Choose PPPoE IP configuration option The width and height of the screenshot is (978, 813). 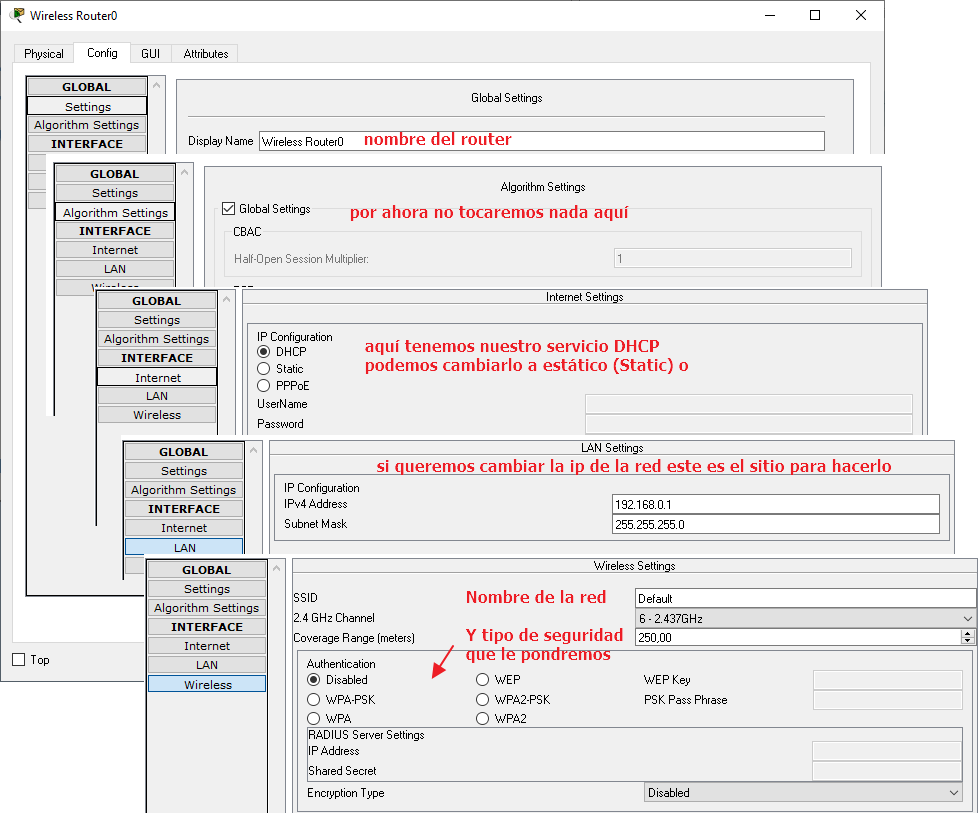[x=264, y=385]
